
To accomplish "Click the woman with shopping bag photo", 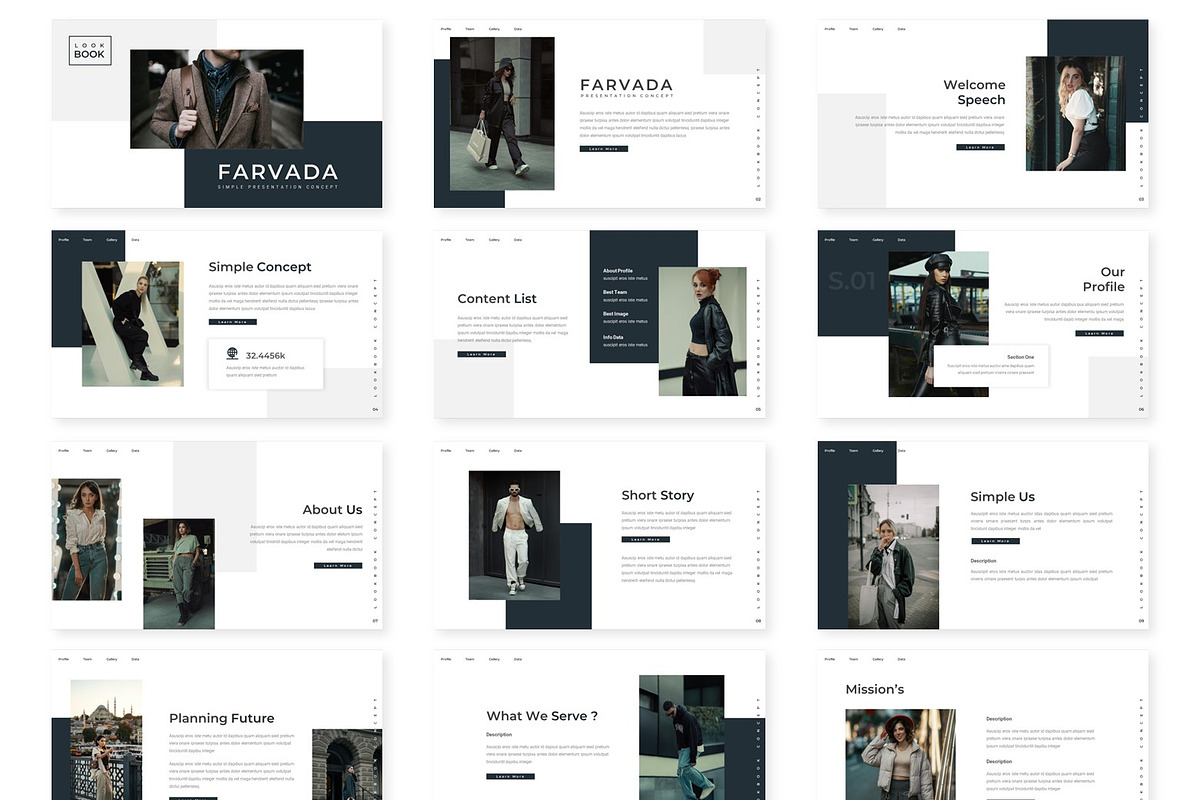I will (502, 114).
